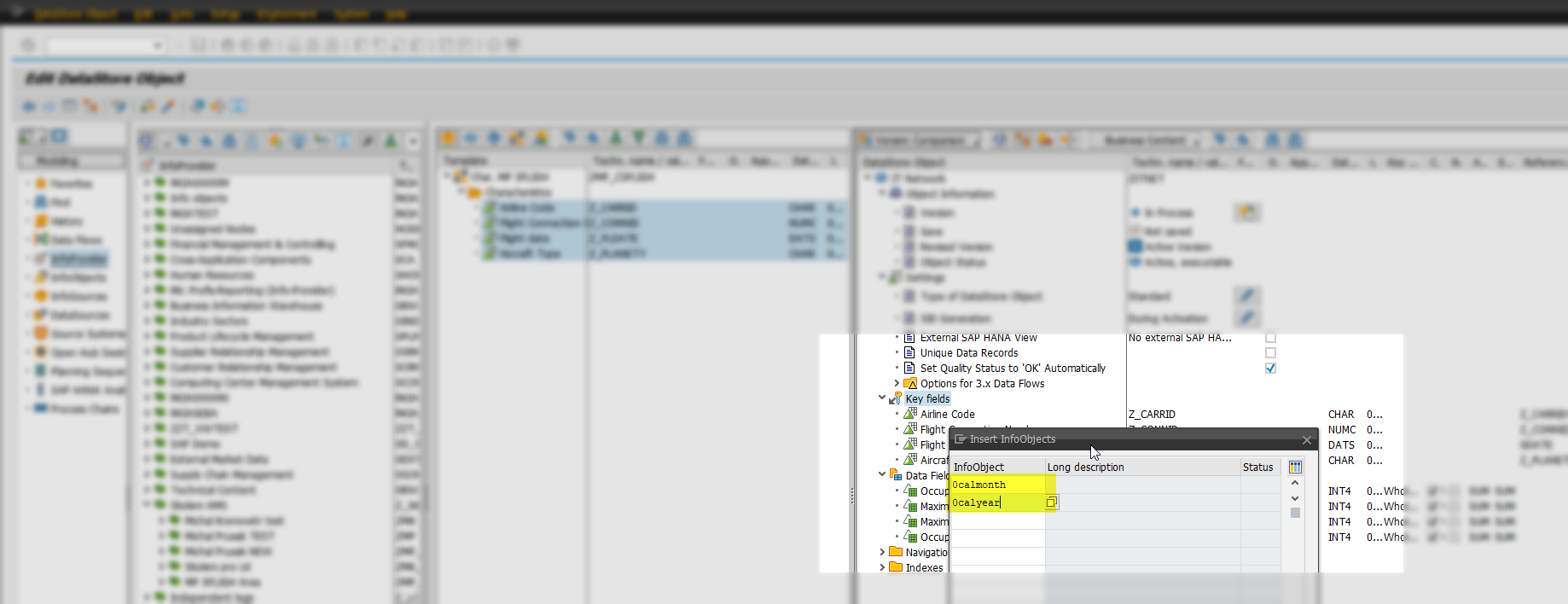Click the Long description column header
Image resolution: width=1568 pixels, height=604 pixels.
coord(1143,468)
